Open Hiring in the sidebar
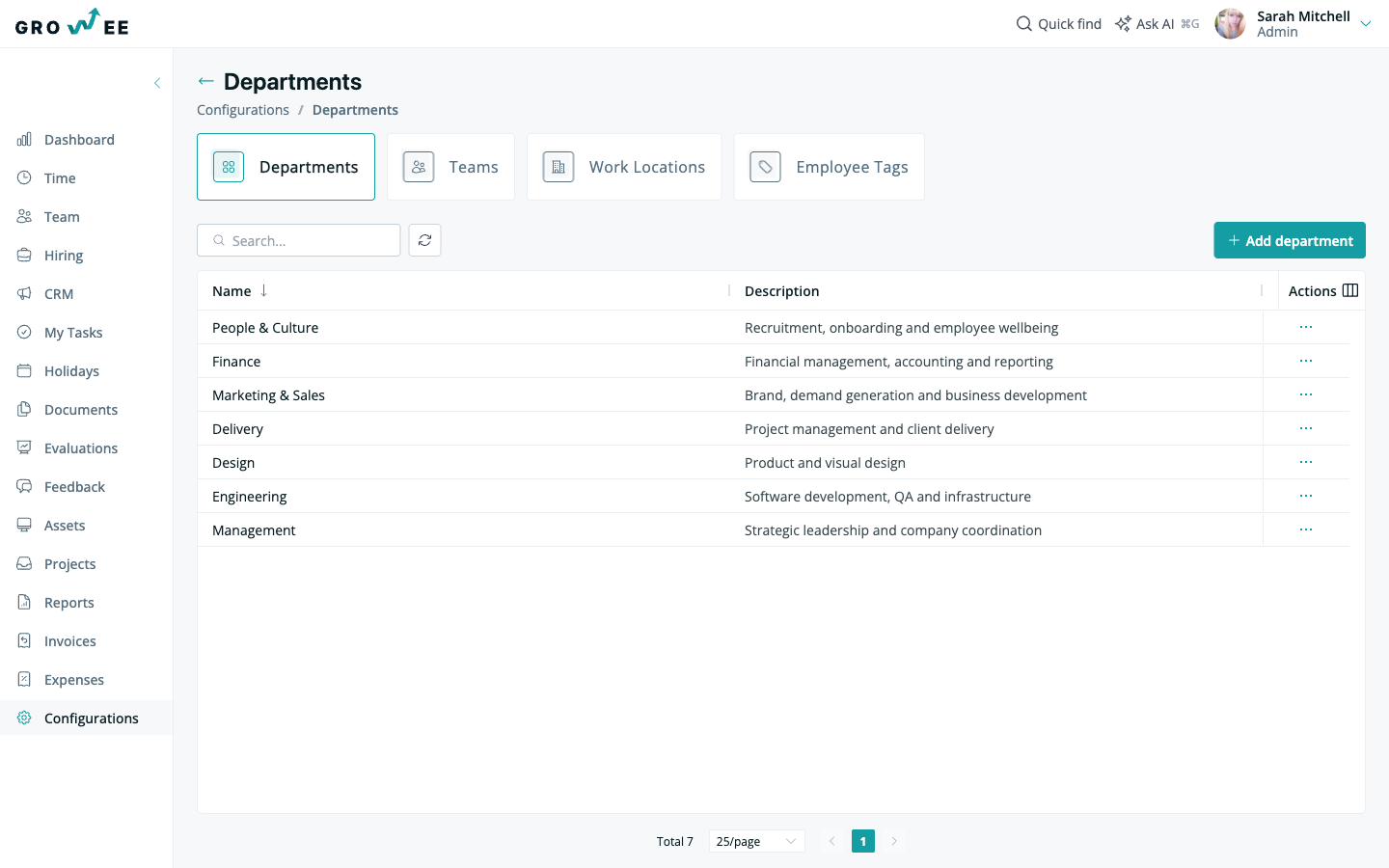The width and height of the screenshot is (1389, 868). coord(64,256)
